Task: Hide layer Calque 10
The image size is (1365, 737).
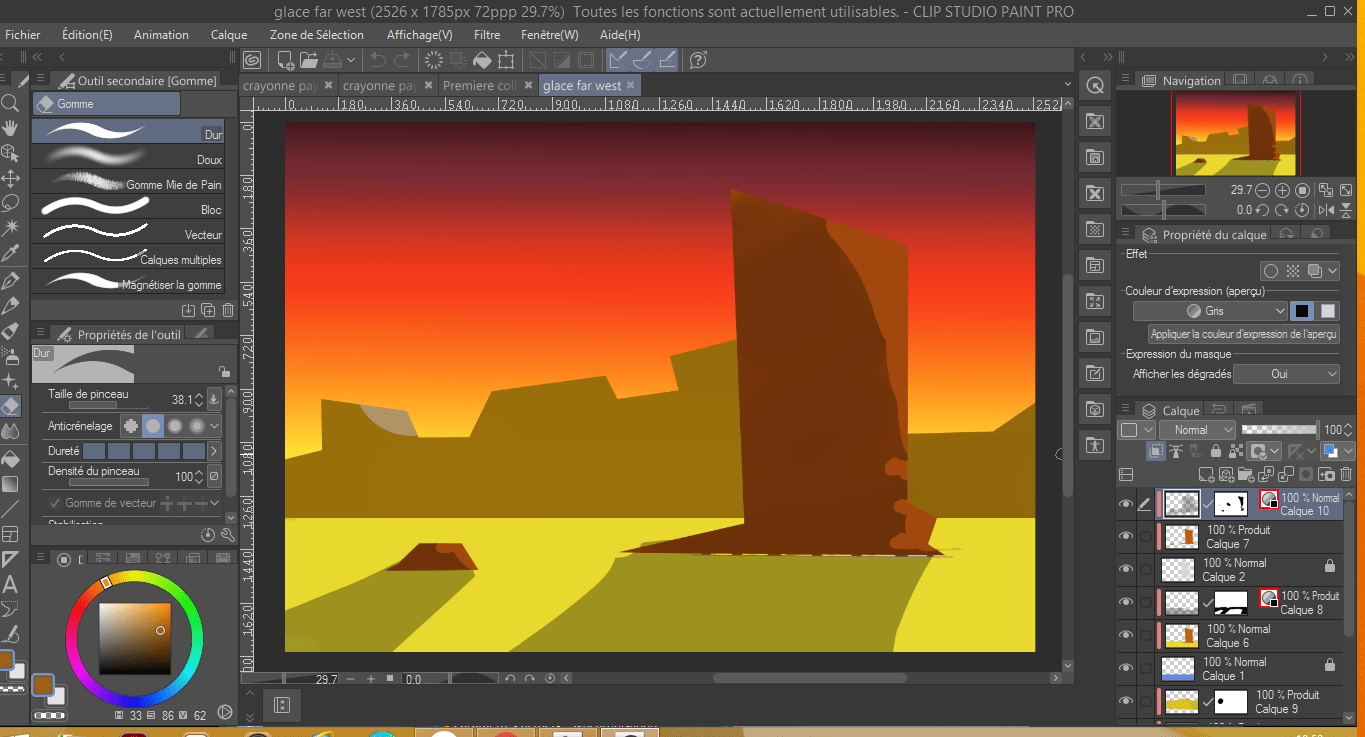Action: coord(1126,504)
